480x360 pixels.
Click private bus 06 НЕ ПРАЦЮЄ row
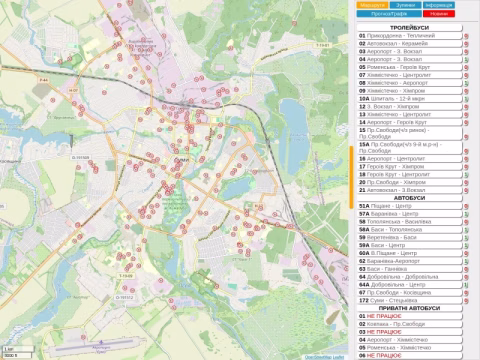tap(409, 356)
